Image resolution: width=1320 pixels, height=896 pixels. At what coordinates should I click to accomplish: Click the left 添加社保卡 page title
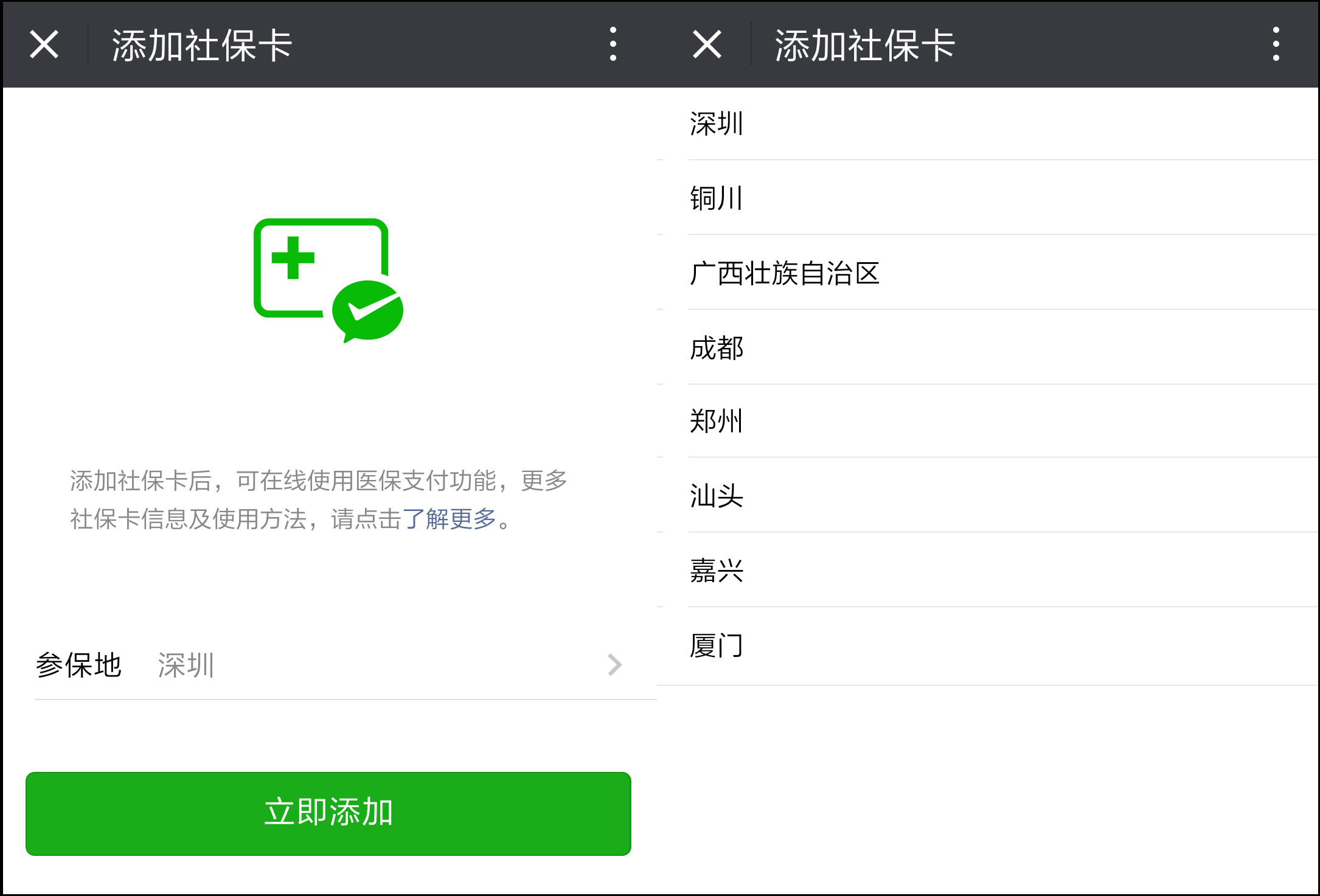pos(202,46)
